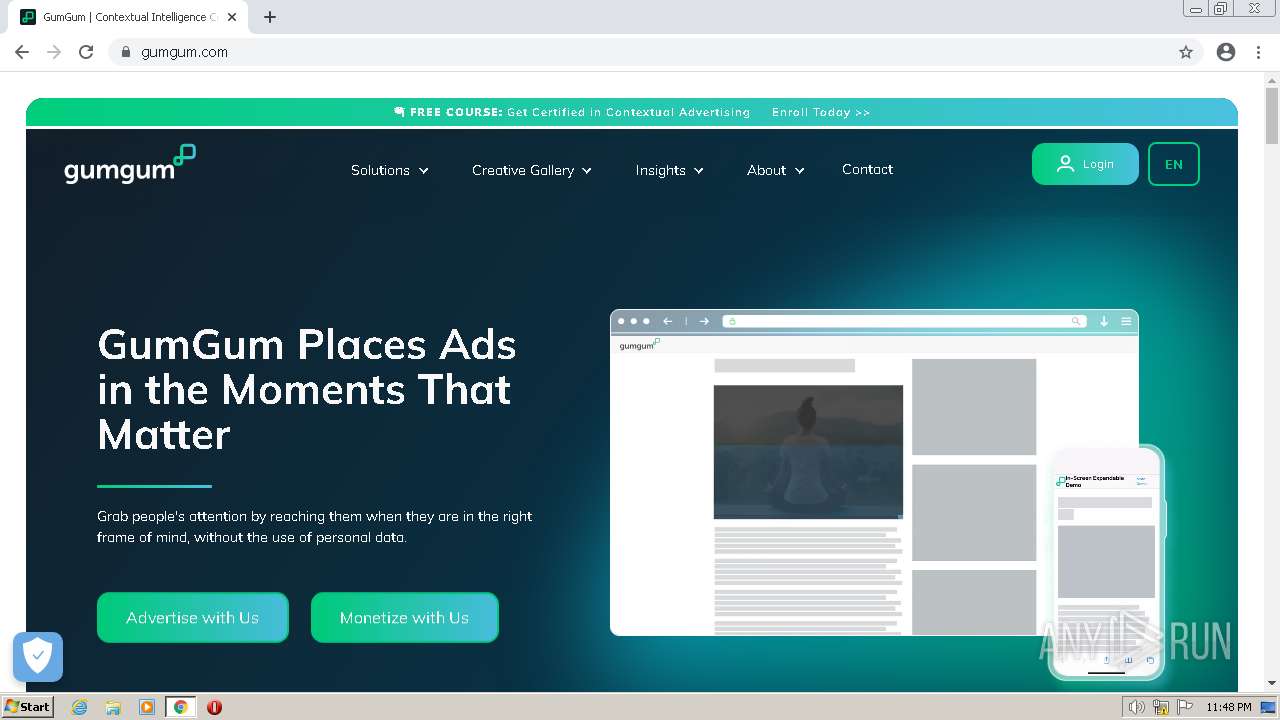Open the EN language selector
This screenshot has height=720, width=1280.
[1174, 164]
